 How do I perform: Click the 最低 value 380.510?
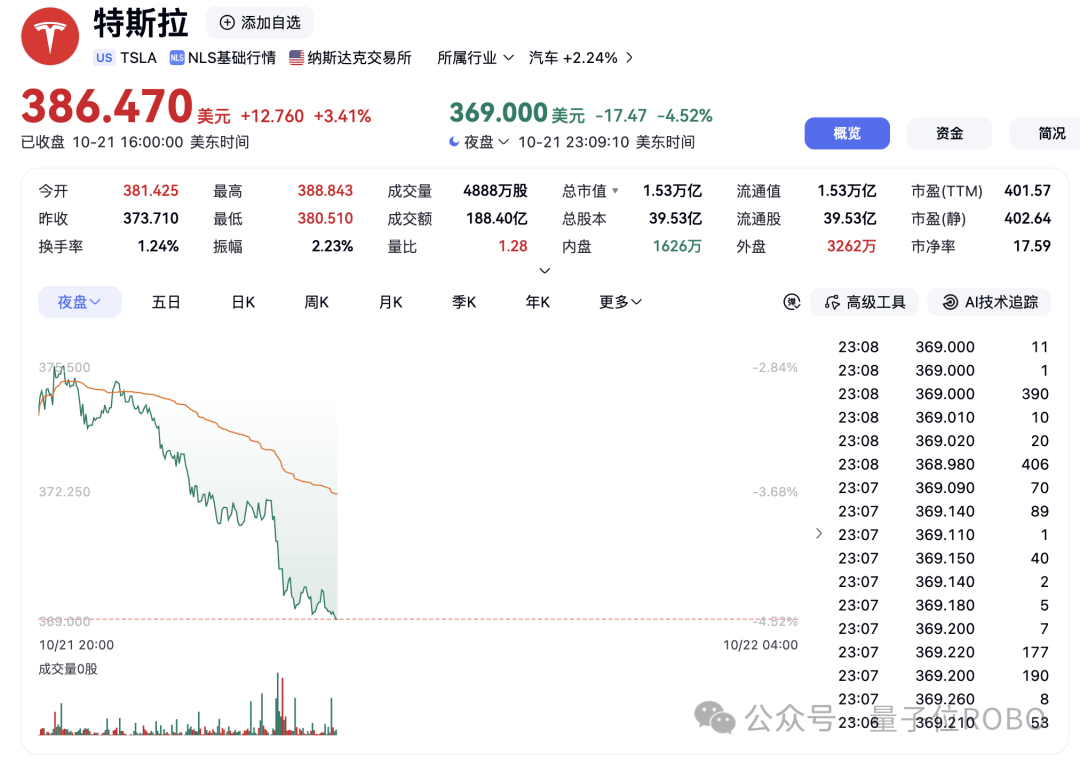click(x=325, y=218)
